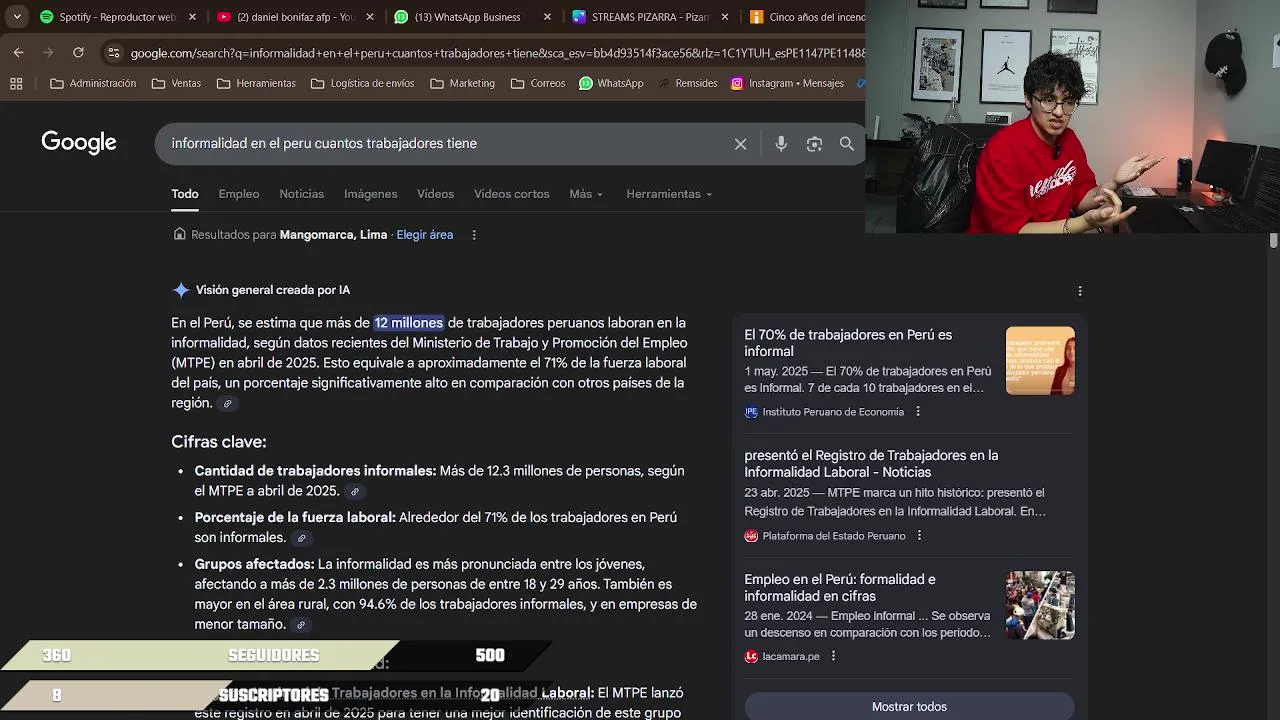Go forward with the browser forward arrow
This screenshot has height=720, width=1280.
[x=48, y=52]
